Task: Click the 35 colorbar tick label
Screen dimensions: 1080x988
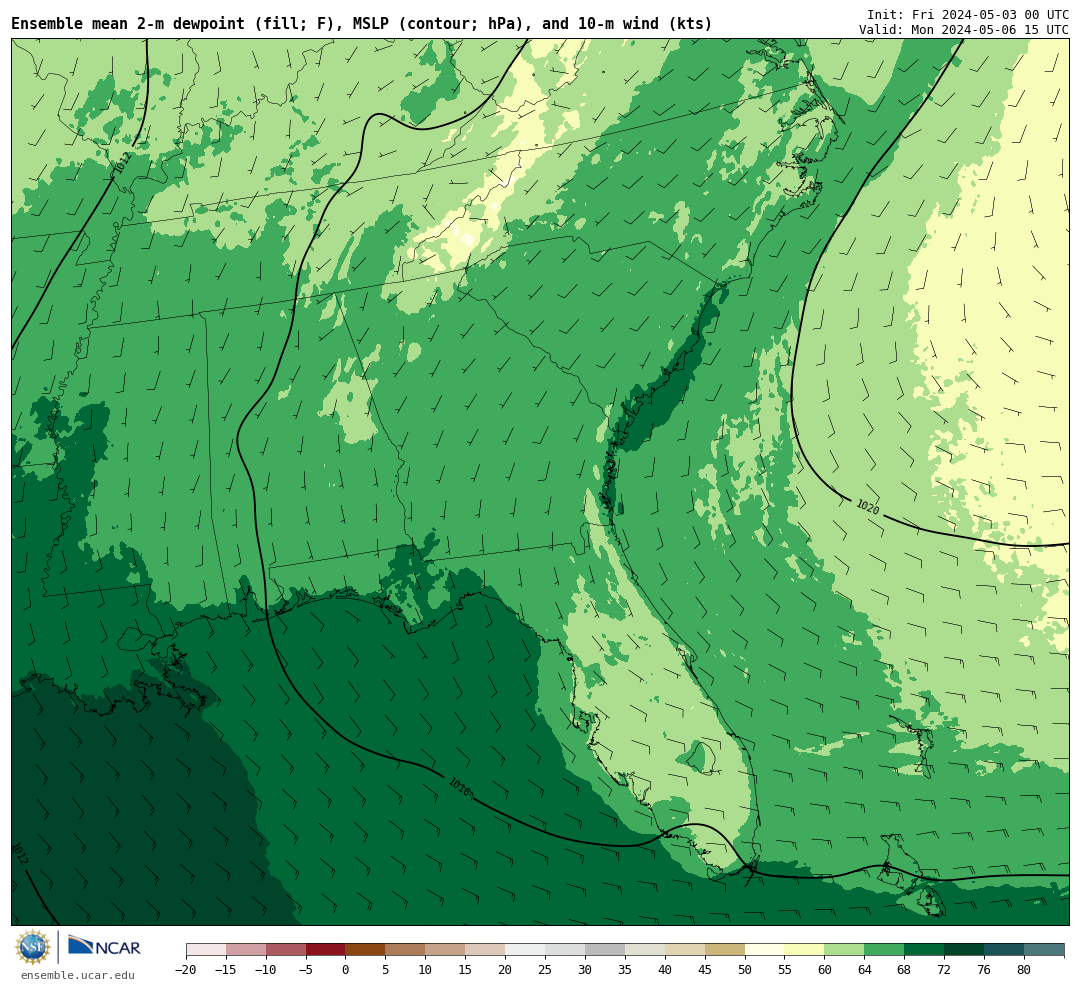Action: tap(625, 970)
